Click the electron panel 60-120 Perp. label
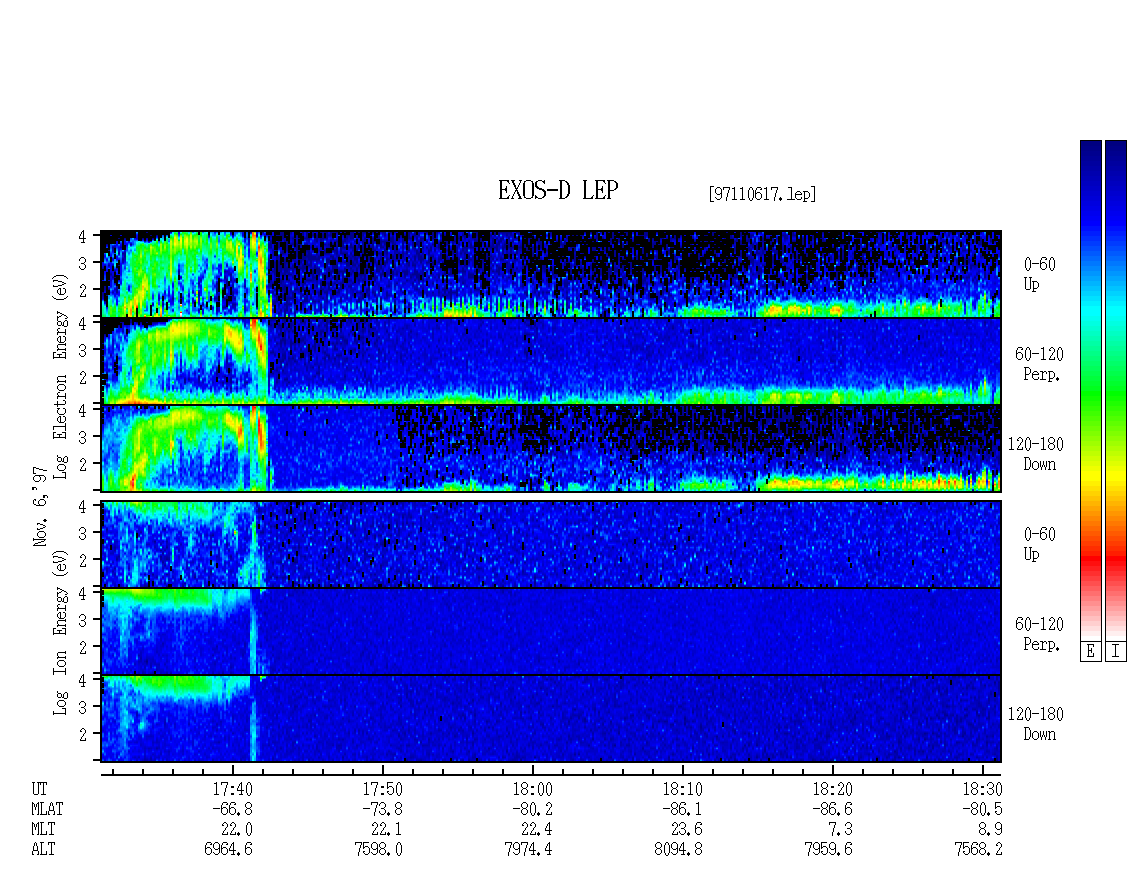Screen dimensions: 1130x875 (1039, 364)
